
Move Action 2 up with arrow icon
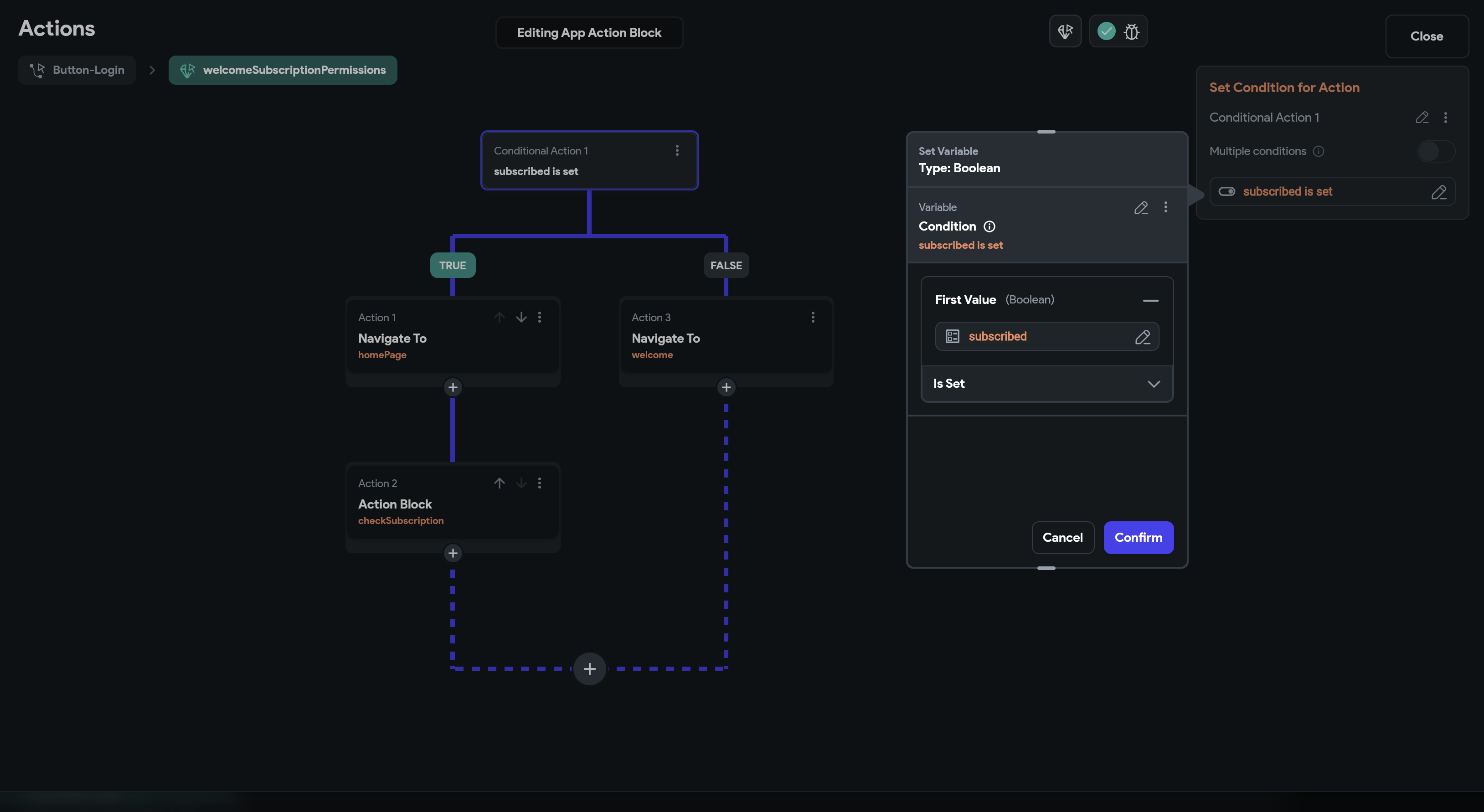point(499,483)
